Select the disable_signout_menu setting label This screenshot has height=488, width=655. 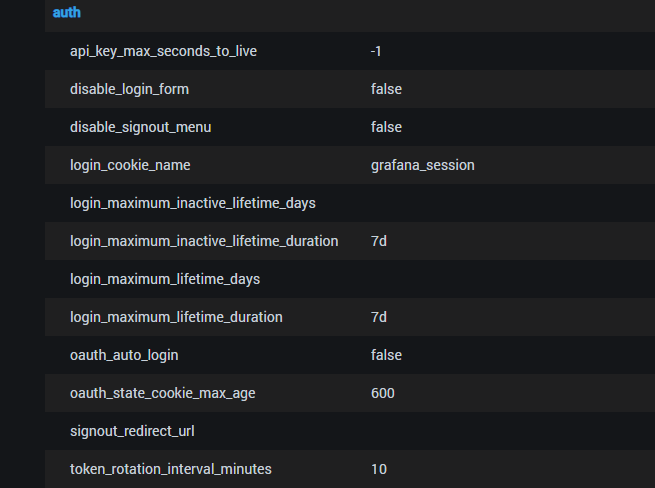click(141, 127)
